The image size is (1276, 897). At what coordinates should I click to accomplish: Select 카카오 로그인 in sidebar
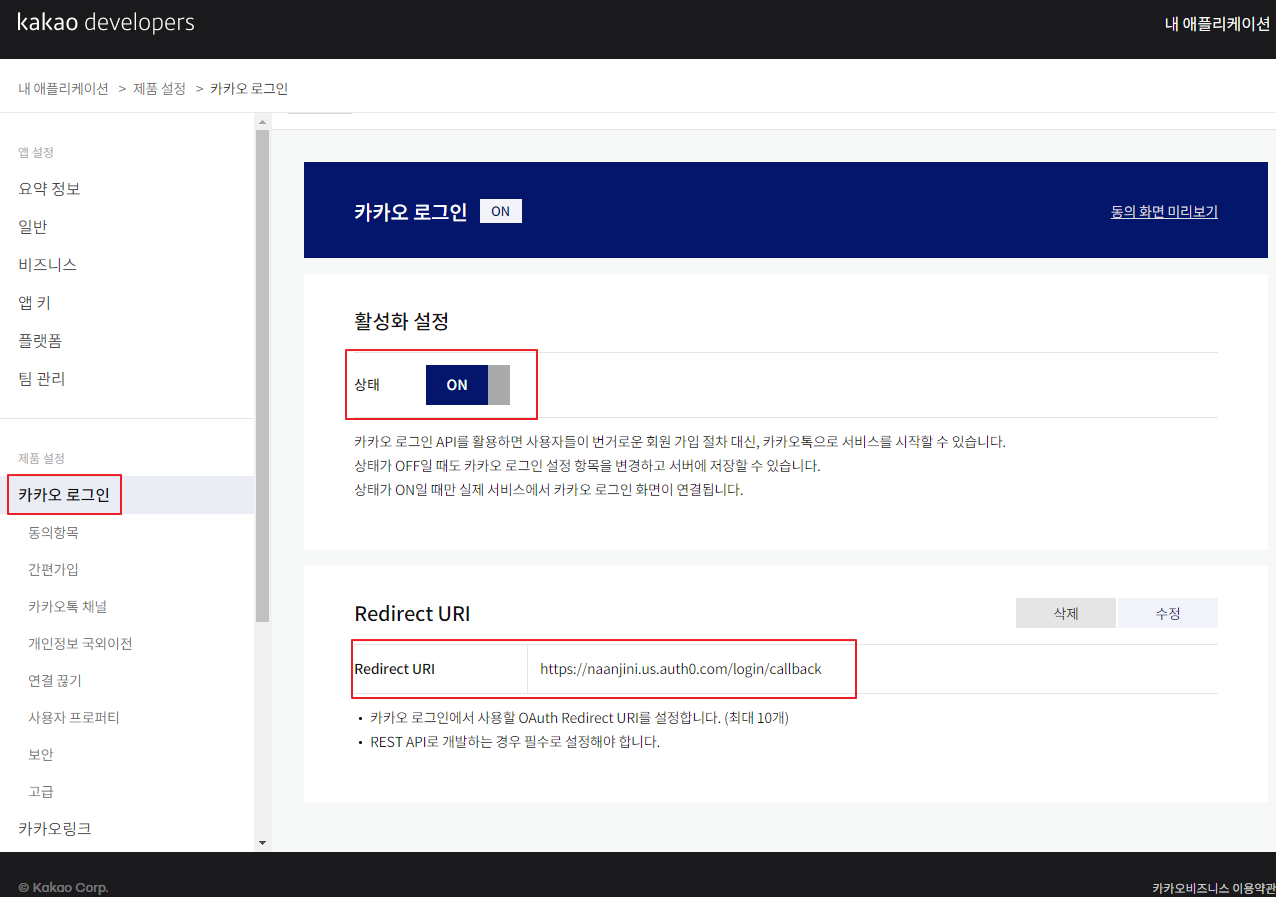[64, 495]
